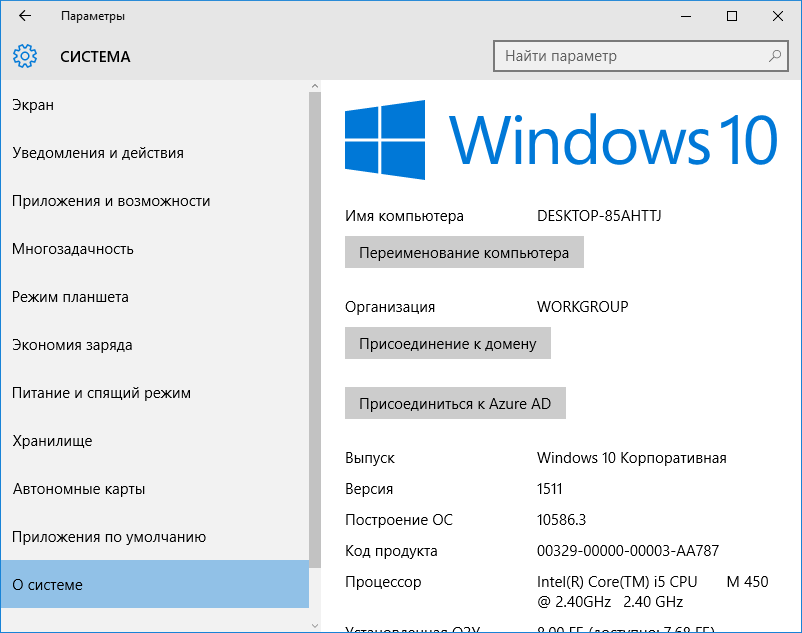Focus the Найти параметр search field
The width and height of the screenshot is (802, 633).
pos(640,56)
